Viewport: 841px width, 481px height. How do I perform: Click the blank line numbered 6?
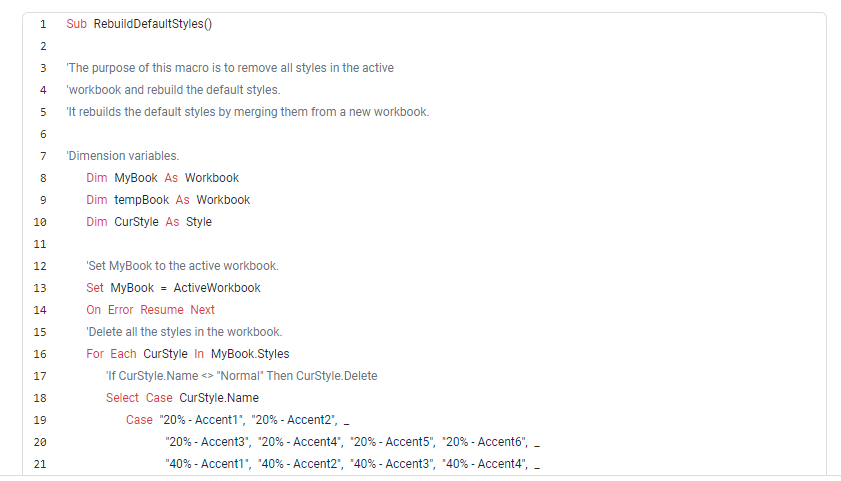tap(43, 134)
